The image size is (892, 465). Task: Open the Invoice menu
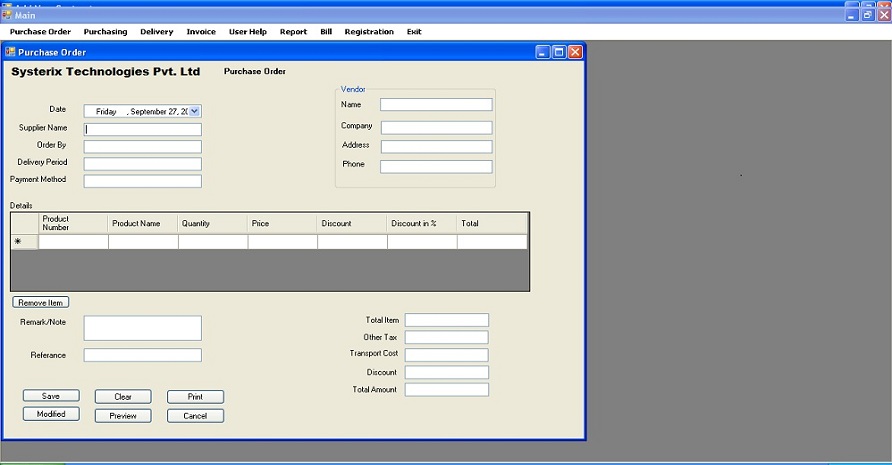tap(201, 32)
